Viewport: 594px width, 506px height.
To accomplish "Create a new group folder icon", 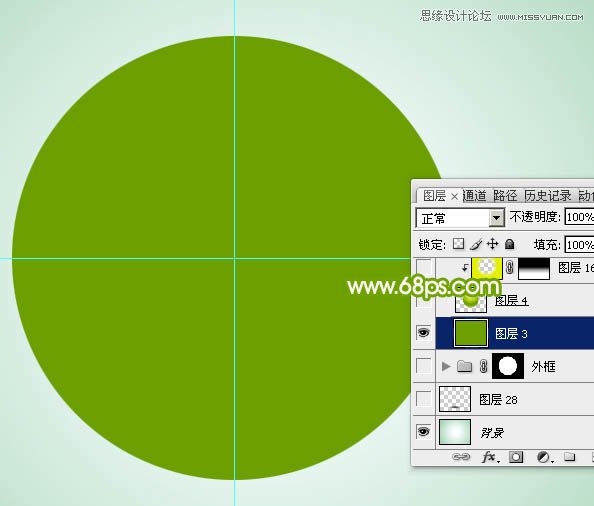I will [569, 457].
